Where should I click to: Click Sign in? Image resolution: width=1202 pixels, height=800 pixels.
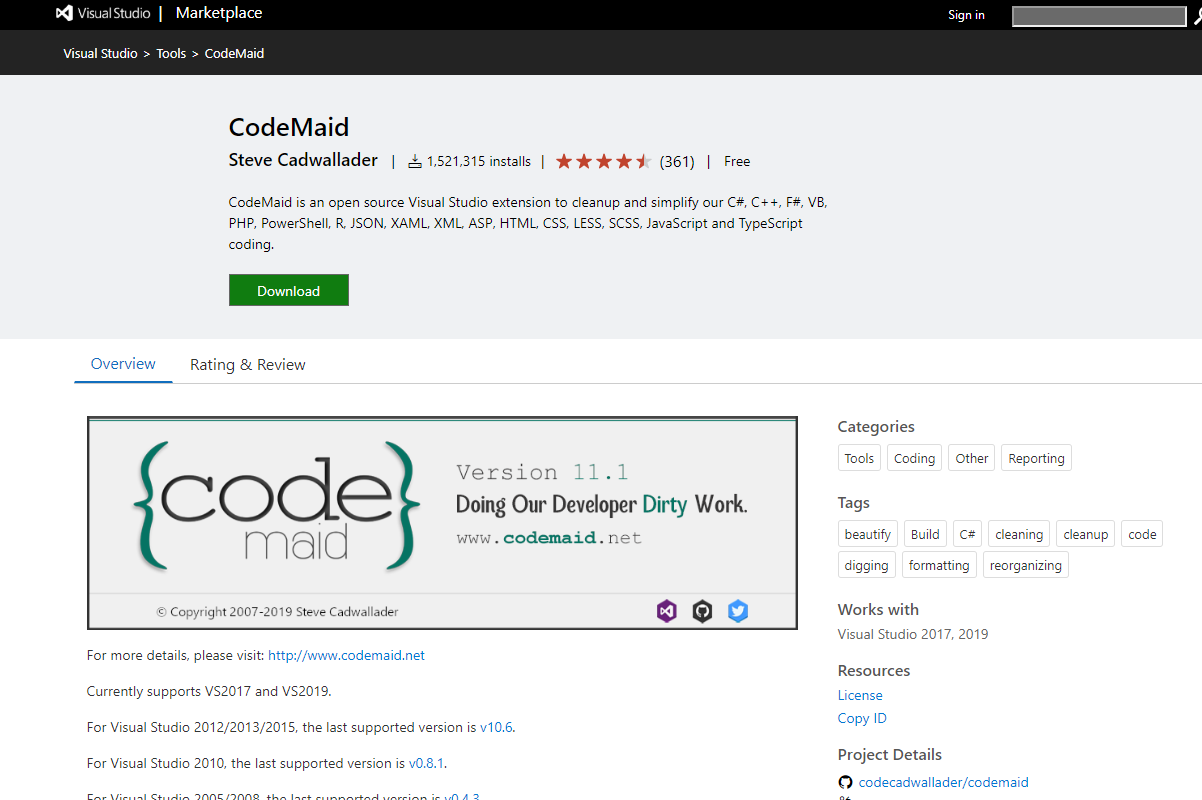point(966,15)
